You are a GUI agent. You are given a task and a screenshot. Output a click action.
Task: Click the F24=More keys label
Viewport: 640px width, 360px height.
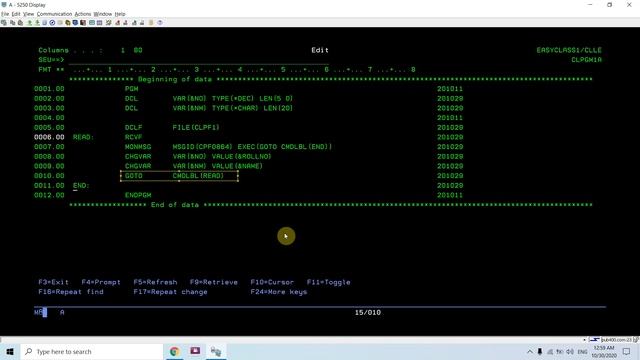point(278,292)
